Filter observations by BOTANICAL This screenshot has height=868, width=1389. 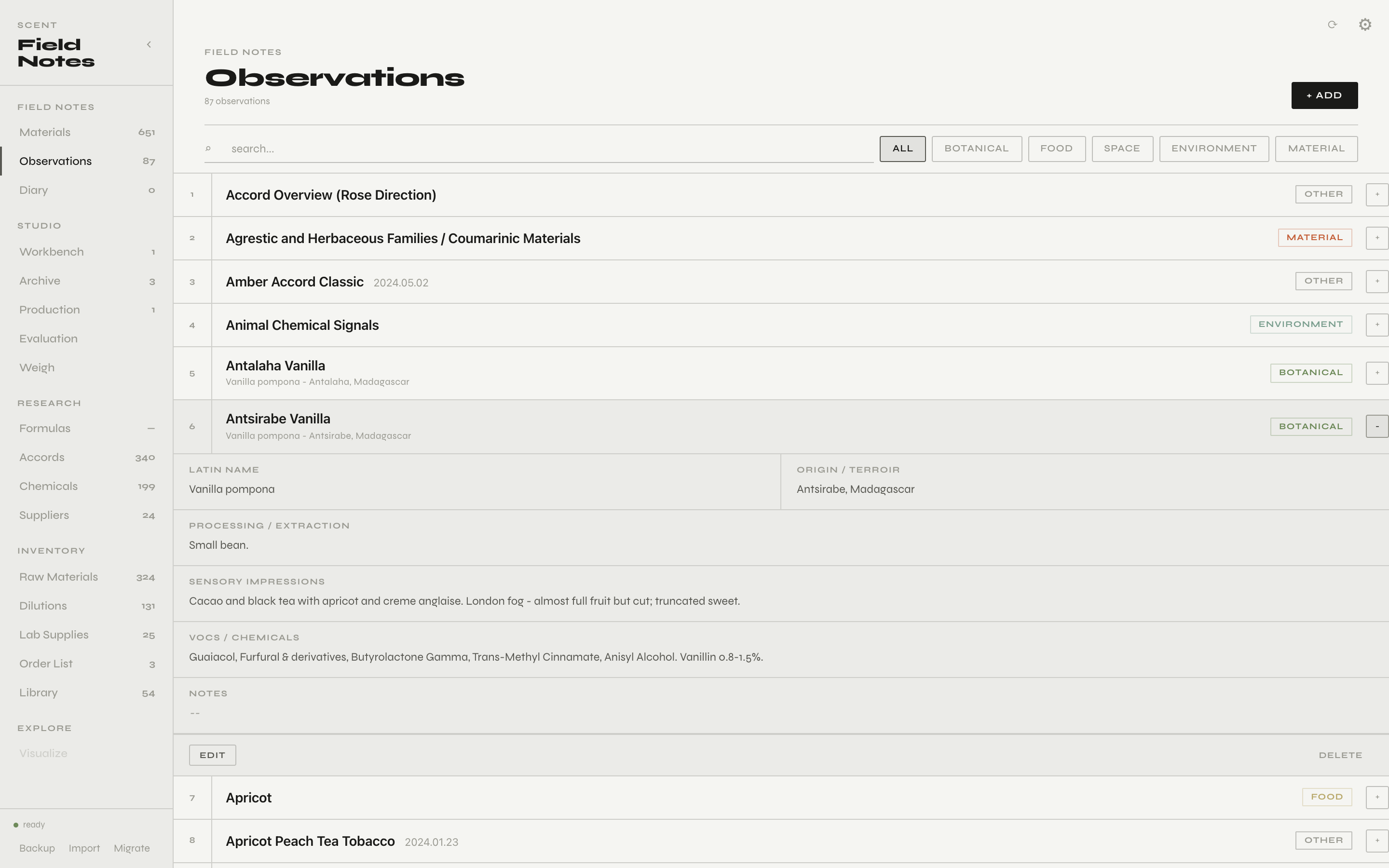click(x=976, y=149)
